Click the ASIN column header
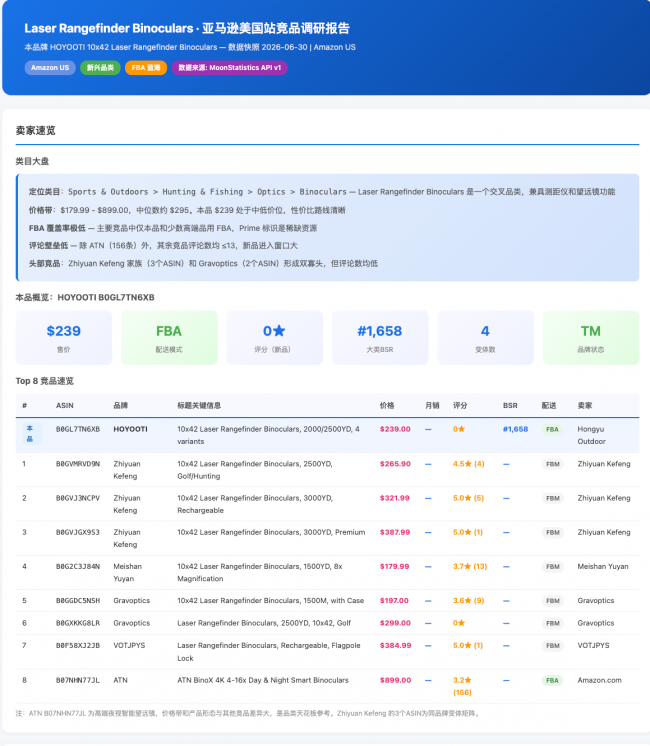Image resolution: width=650 pixels, height=746 pixels. (x=65, y=405)
